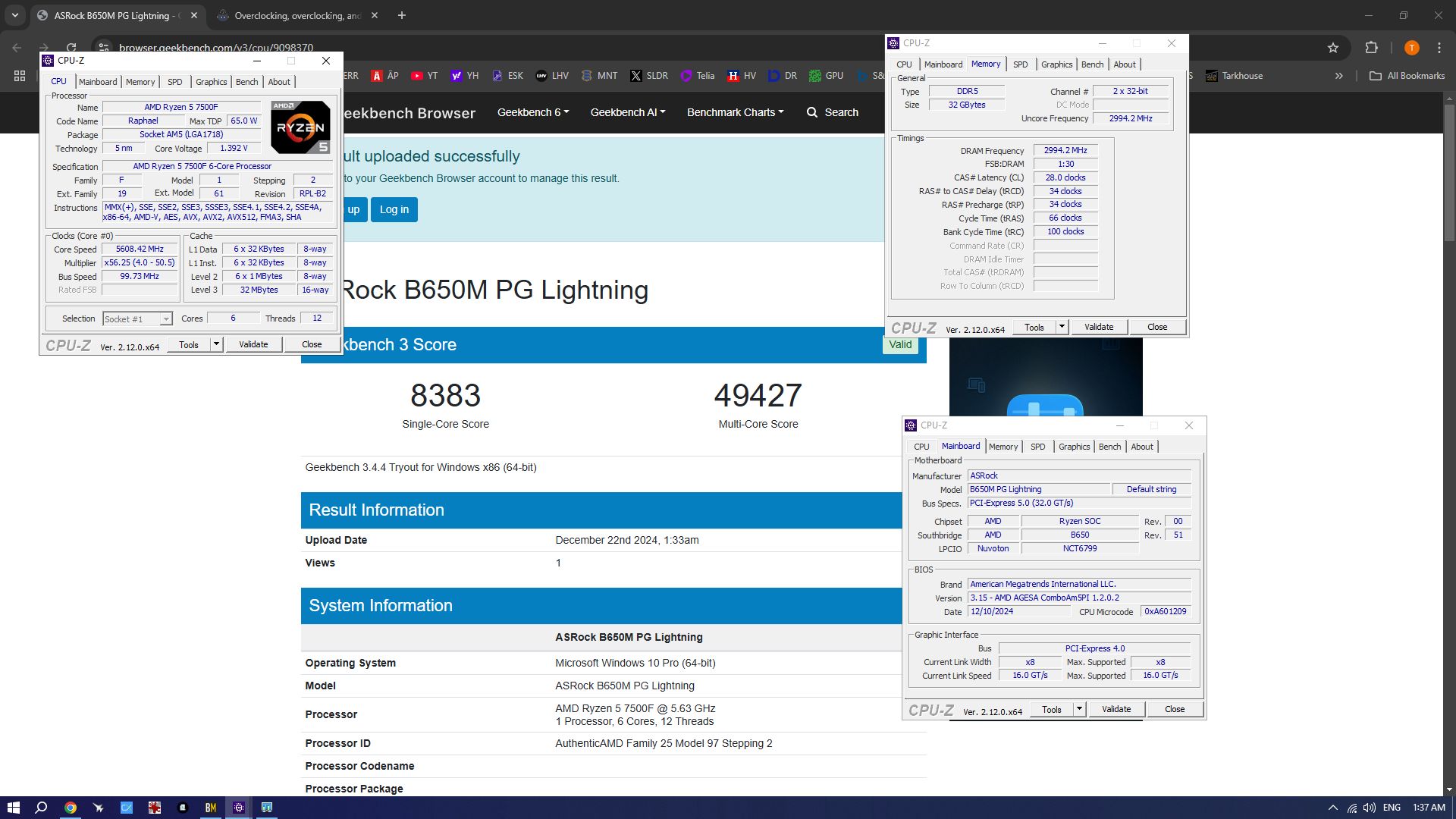
Task: Open the Tarkhouse bookmark
Action: (1234, 76)
